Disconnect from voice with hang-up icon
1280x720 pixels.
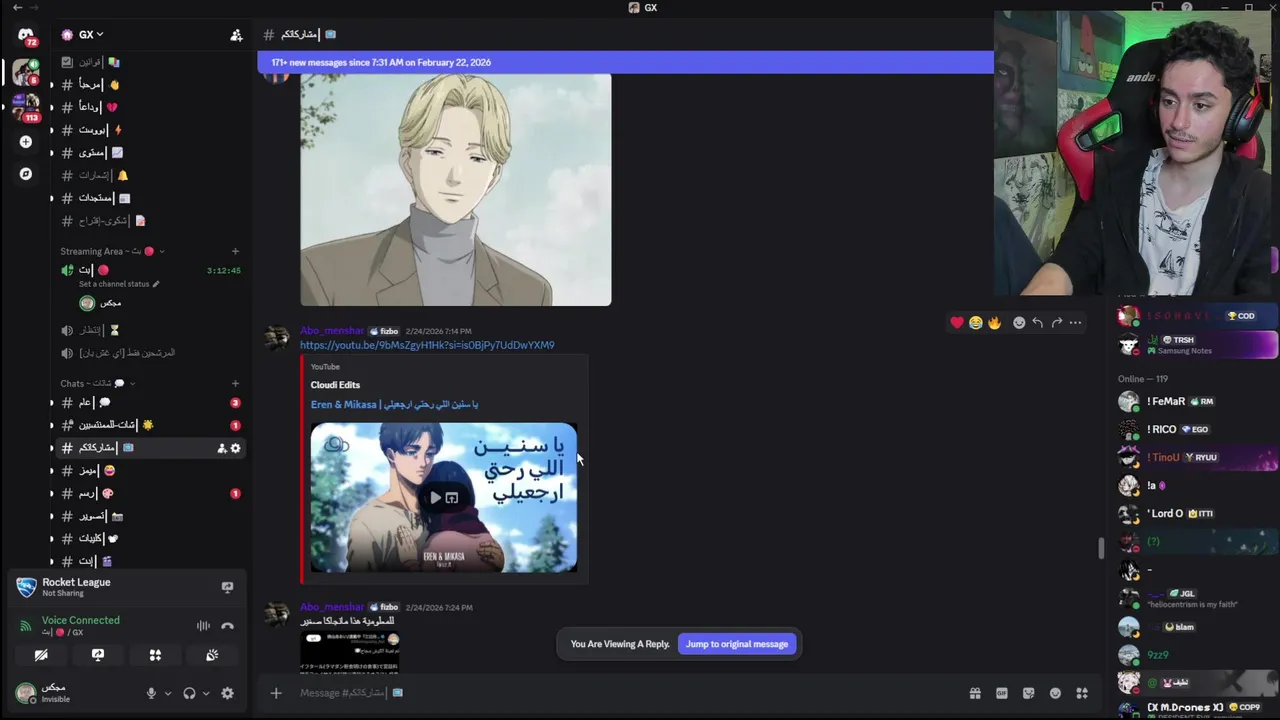[227, 626]
